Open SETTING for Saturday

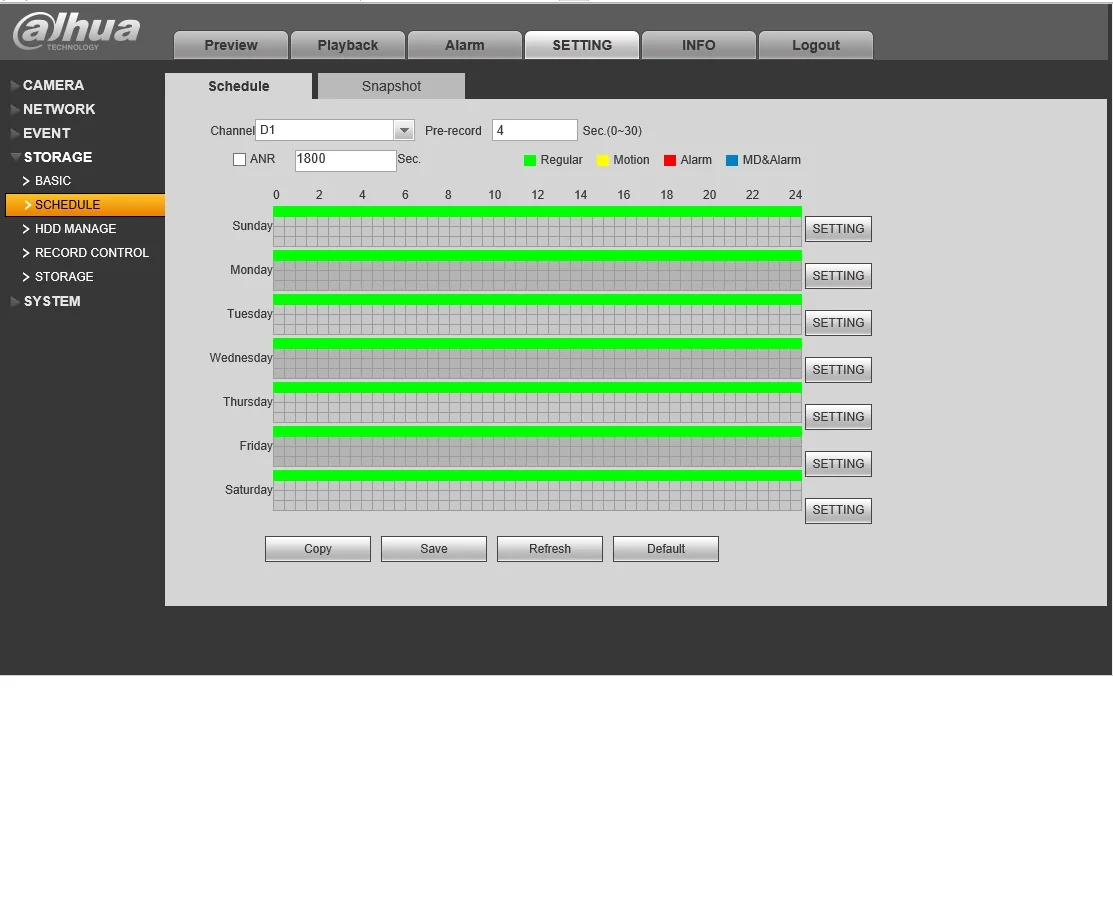coord(838,510)
